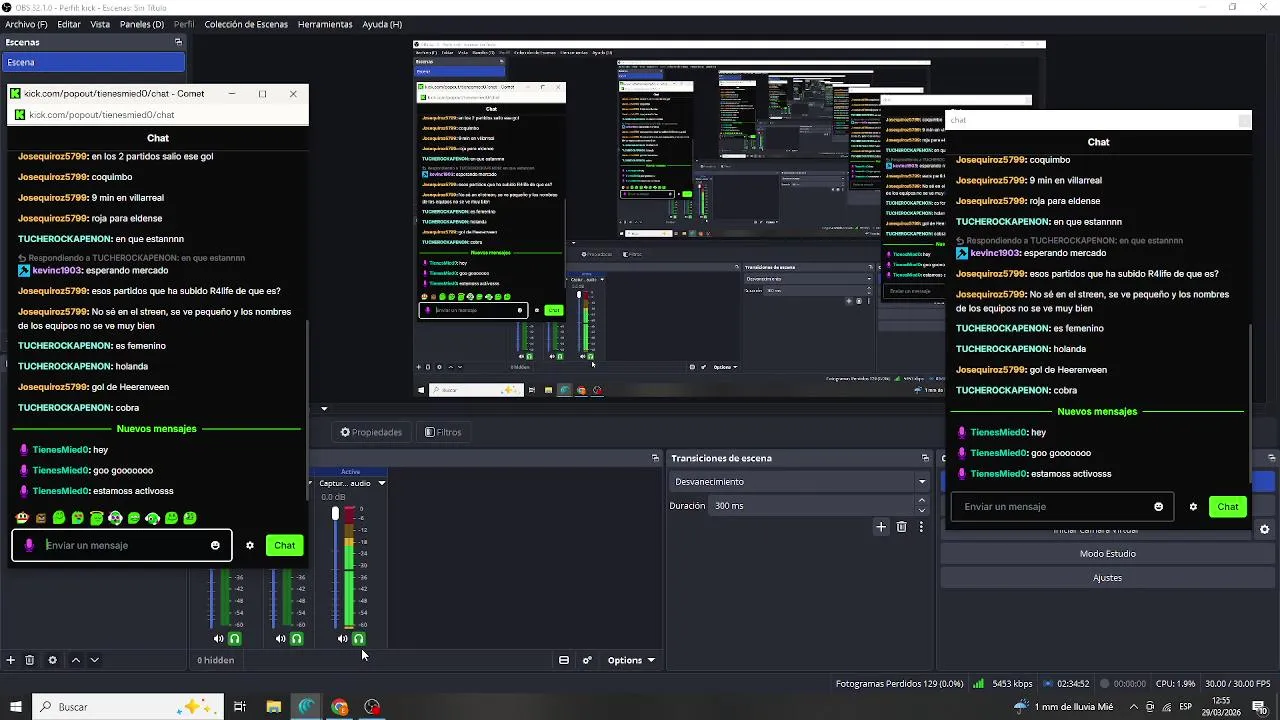Click Fotogramas Perdidos 129 (0.0%) in the status bar
Image resolution: width=1280 pixels, height=720 pixels.
[899, 684]
